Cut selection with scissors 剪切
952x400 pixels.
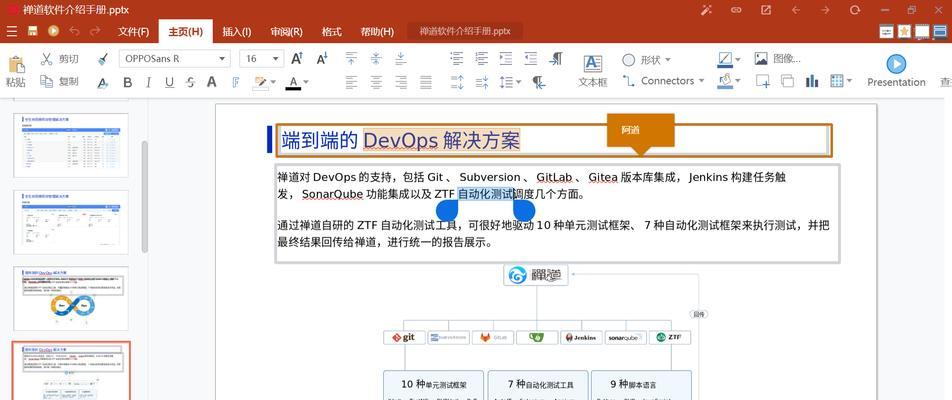pyautogui.click(x=60, y=59)
